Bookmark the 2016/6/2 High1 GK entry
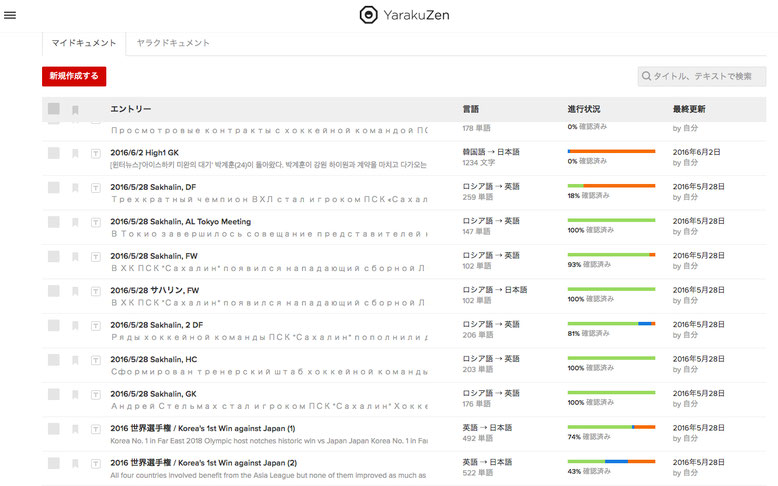Viewport: 778px width, 486px height. click(75, 153)
